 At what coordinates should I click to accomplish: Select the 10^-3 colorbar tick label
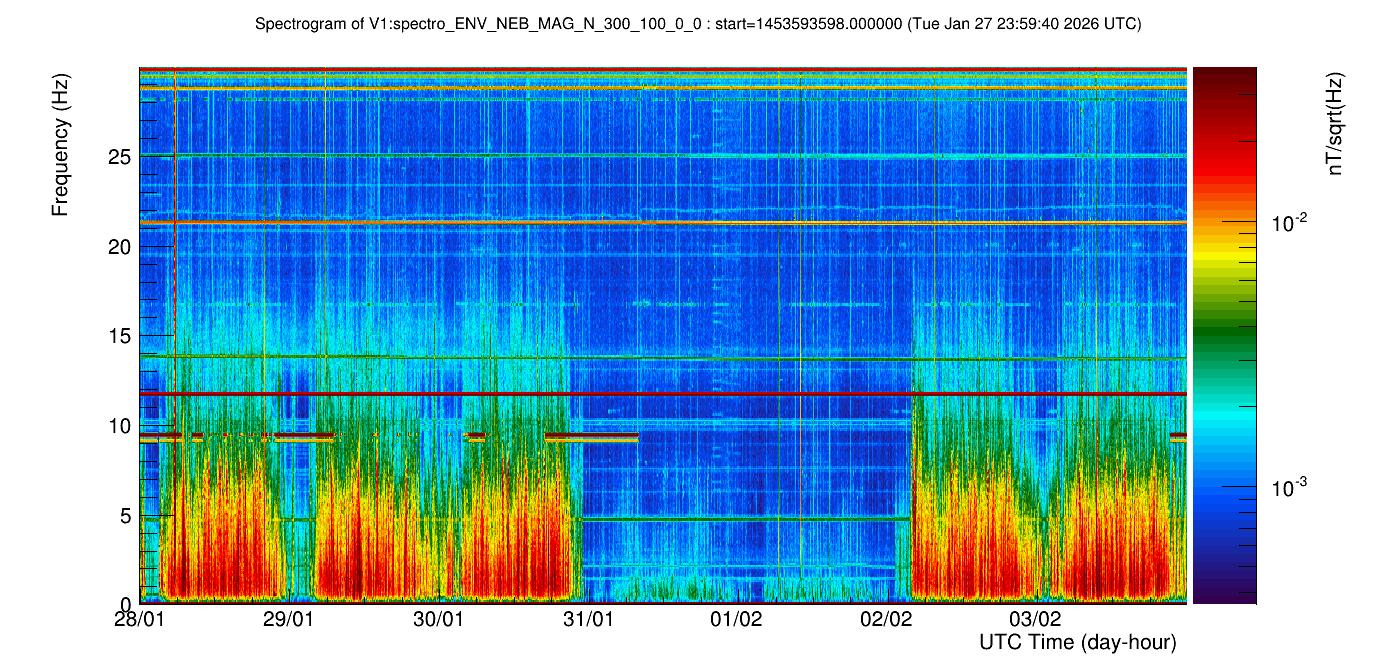1288,487
